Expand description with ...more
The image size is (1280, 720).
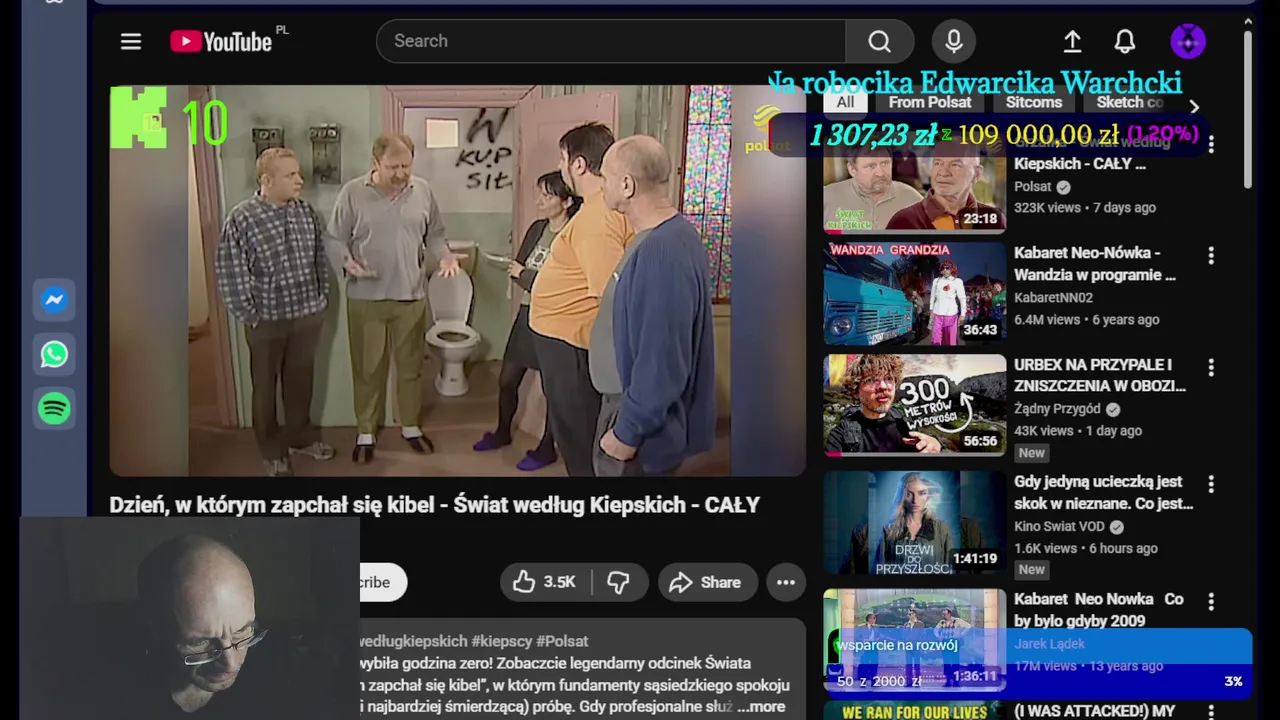pyautogui.click(x=761, y=707)
